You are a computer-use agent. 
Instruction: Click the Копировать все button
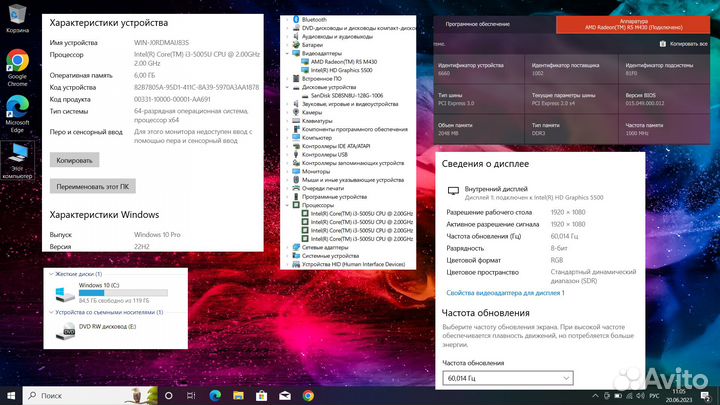pos(683,44)
